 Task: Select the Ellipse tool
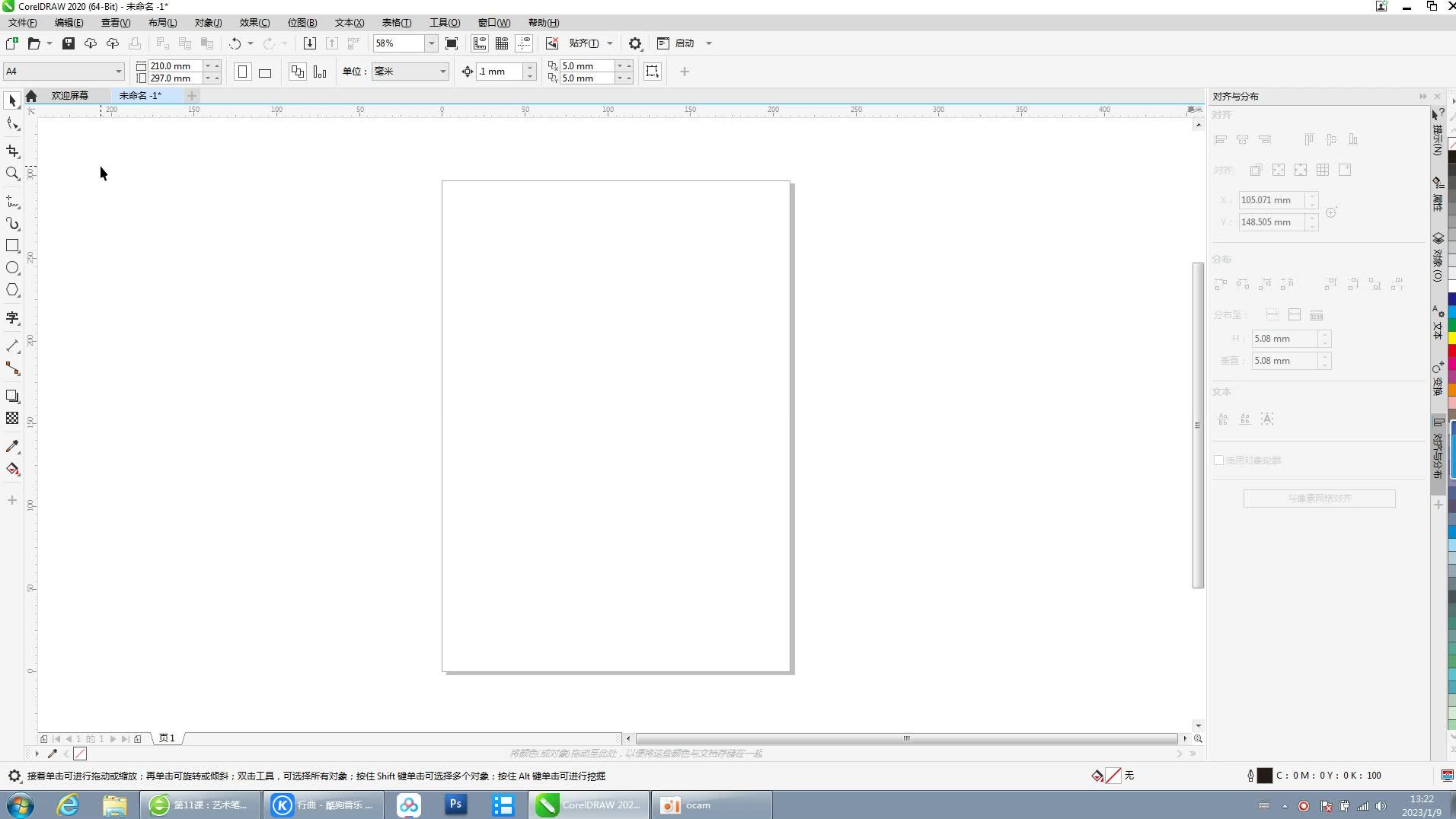11,267
